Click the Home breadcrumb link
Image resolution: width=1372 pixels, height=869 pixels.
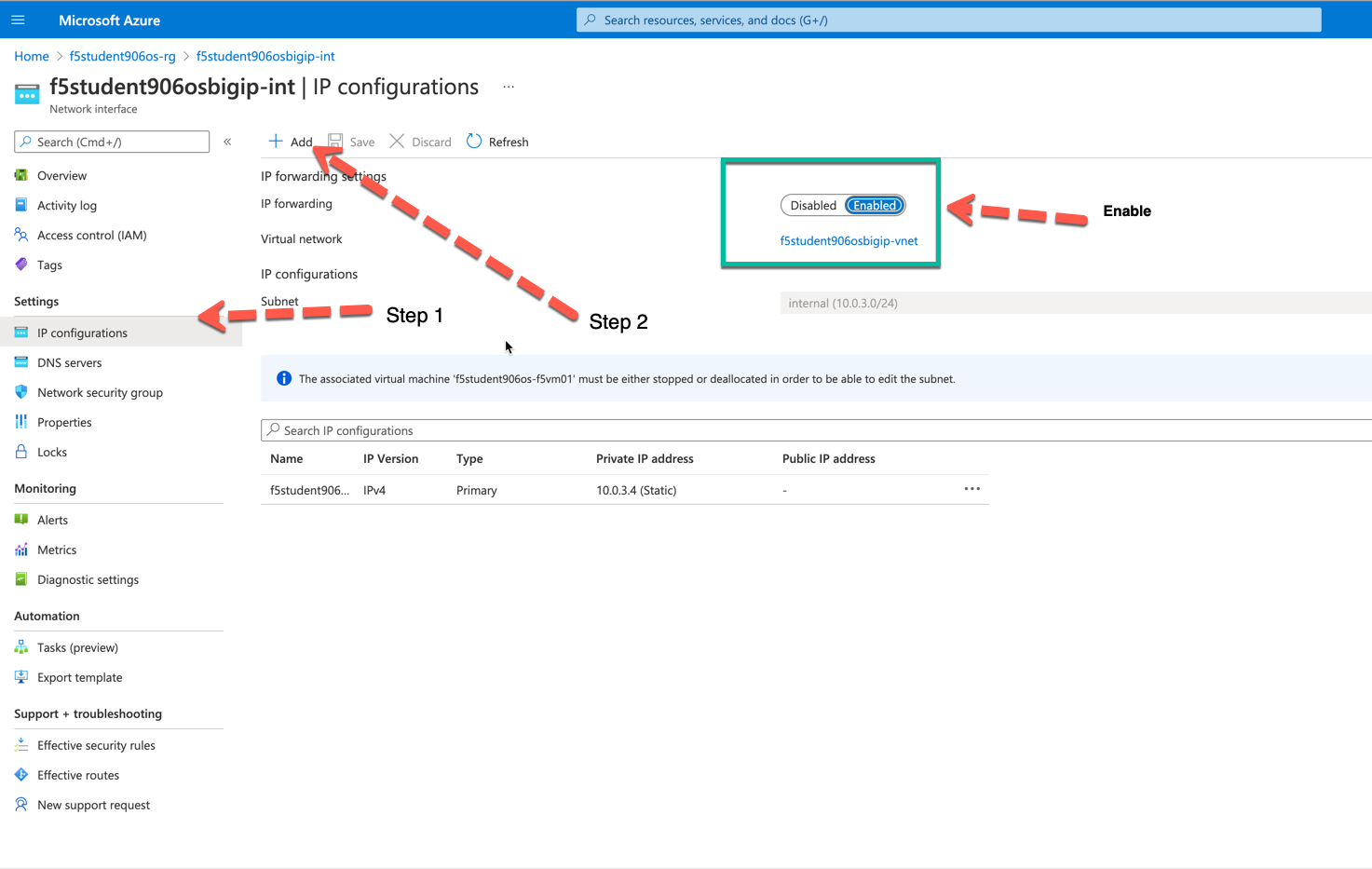tap(32, 56)
